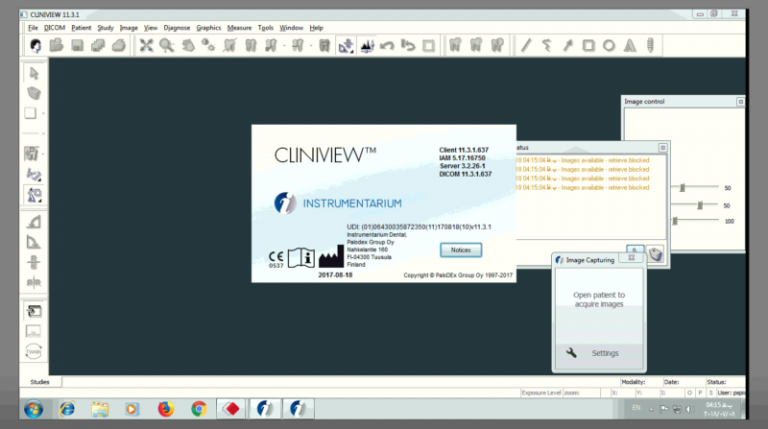768x429 pixels.
Task: Click the undo arrow icon
Action: click(388, 45)
